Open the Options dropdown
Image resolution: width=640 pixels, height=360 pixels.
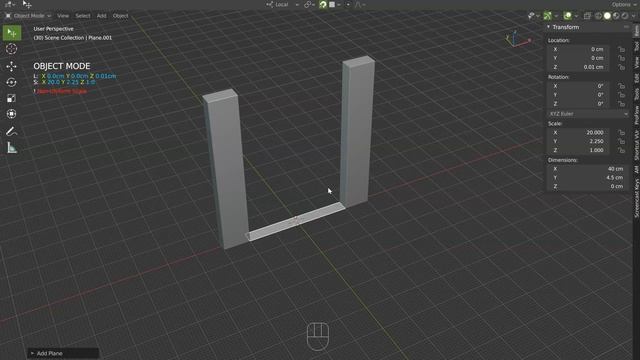(624, 4)
